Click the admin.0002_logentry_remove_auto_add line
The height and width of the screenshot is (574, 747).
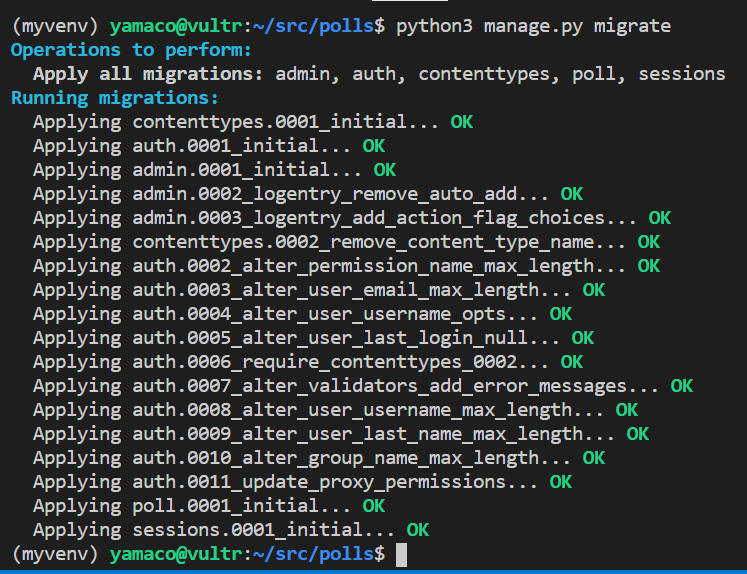[x=308, y=194]
